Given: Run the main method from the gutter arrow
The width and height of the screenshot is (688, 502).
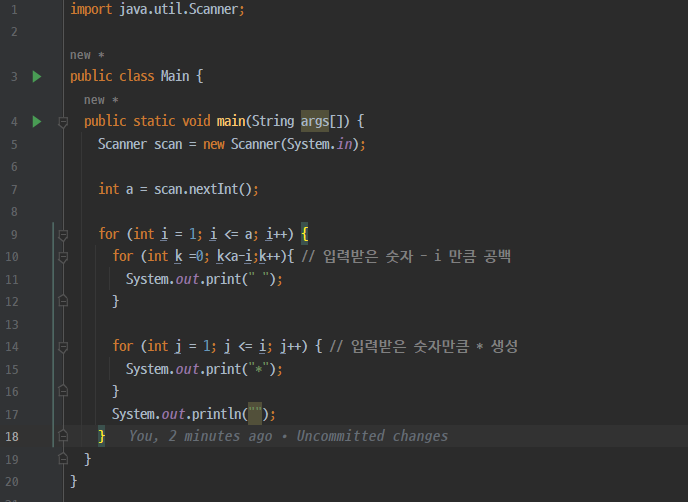Looking at the screenshot, I should click(x=37, y=122).
